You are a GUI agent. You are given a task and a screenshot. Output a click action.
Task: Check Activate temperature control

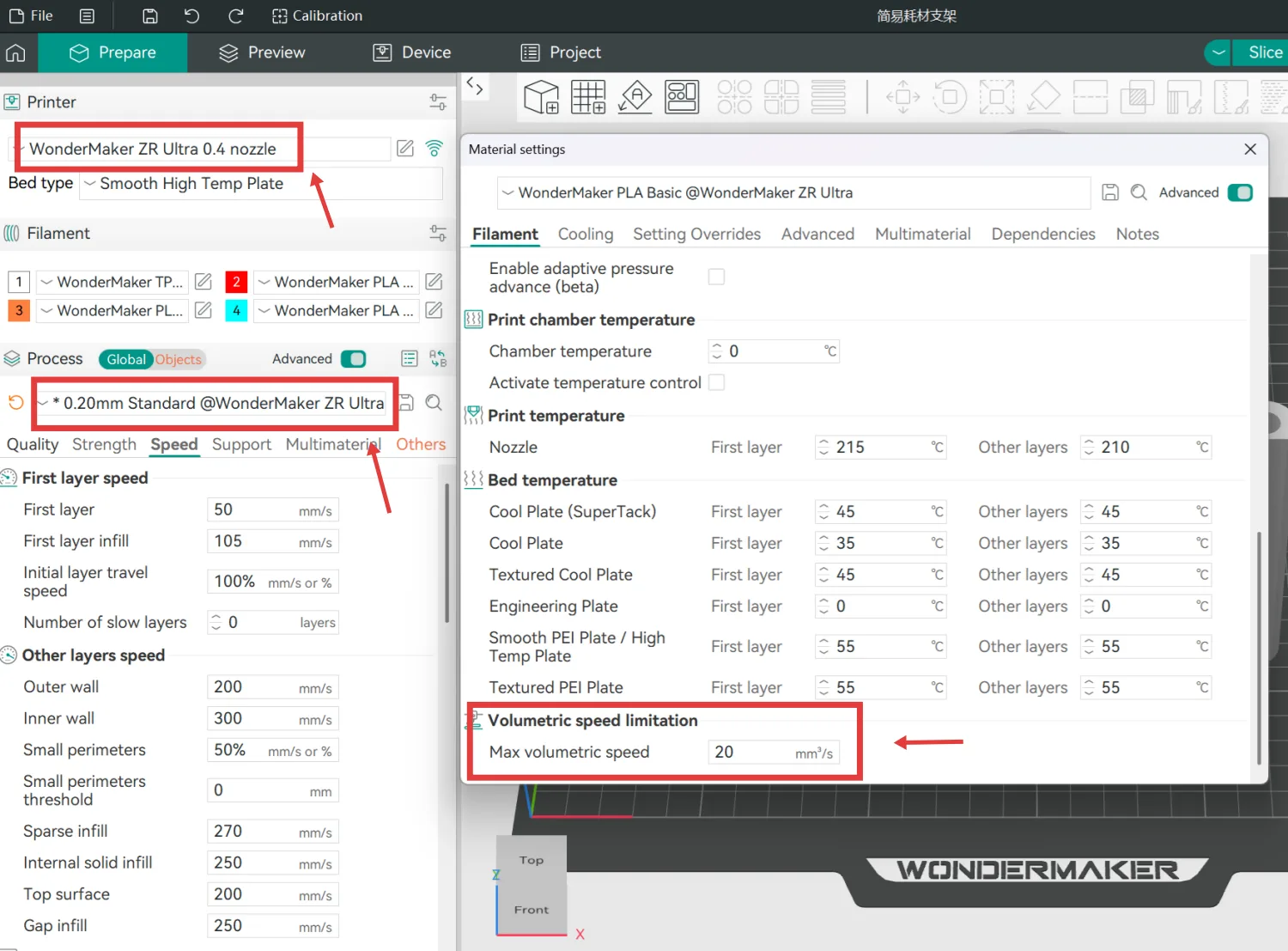(716, 382)
